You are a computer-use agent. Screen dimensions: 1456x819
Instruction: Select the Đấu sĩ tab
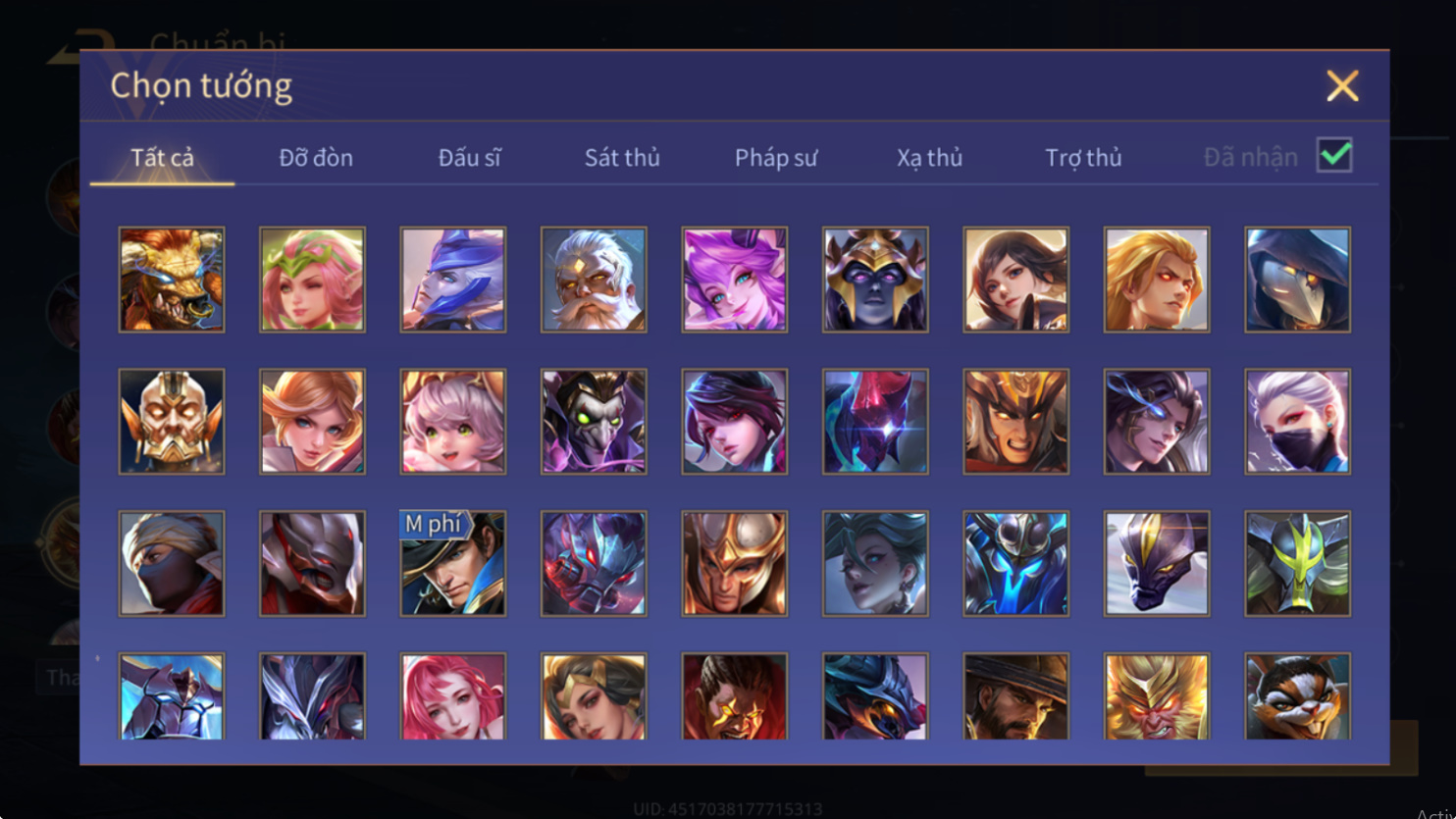click(470, 157)
